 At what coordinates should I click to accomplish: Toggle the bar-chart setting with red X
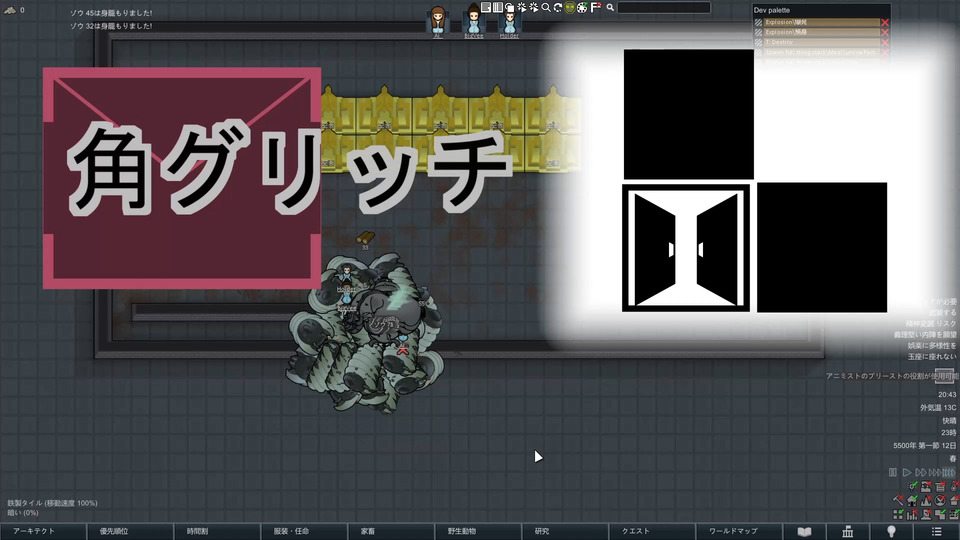[912, 514]
